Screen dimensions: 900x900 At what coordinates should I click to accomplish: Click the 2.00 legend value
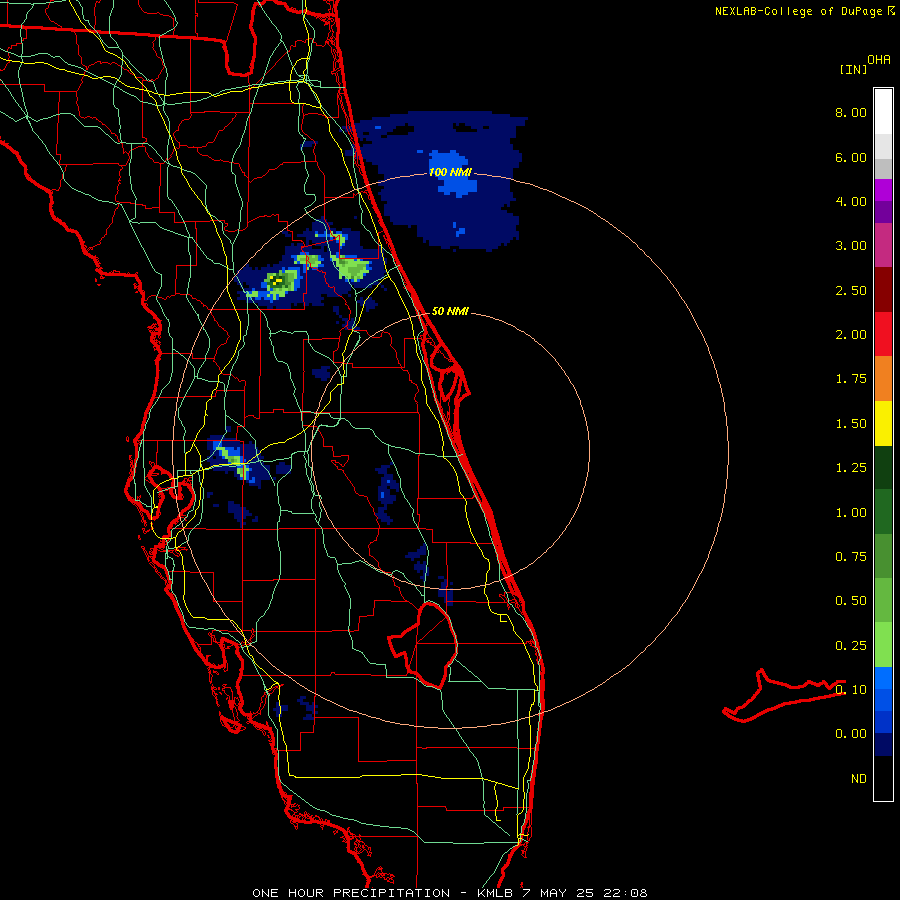click(851, 335)
